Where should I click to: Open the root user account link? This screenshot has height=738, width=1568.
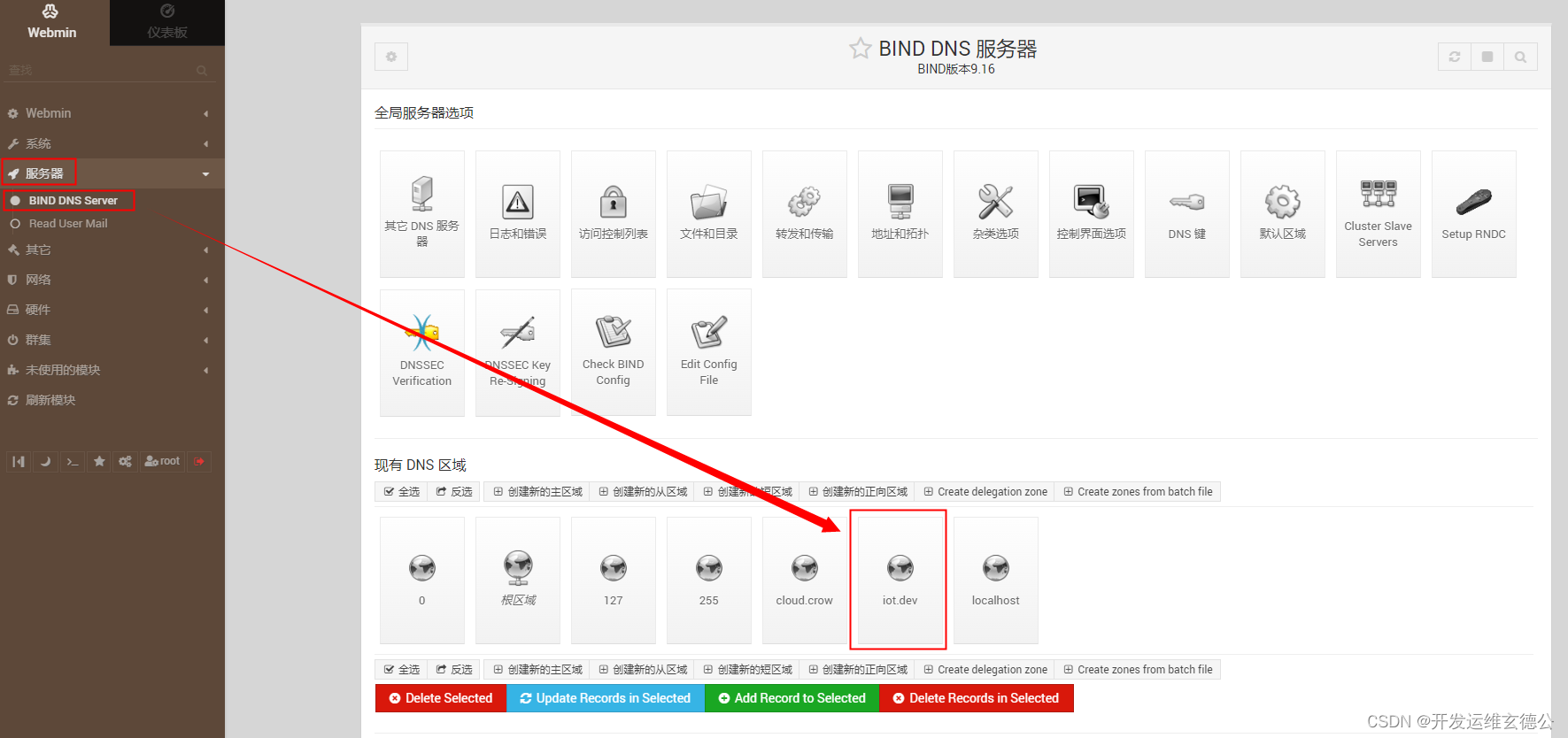tap(162, 461)
